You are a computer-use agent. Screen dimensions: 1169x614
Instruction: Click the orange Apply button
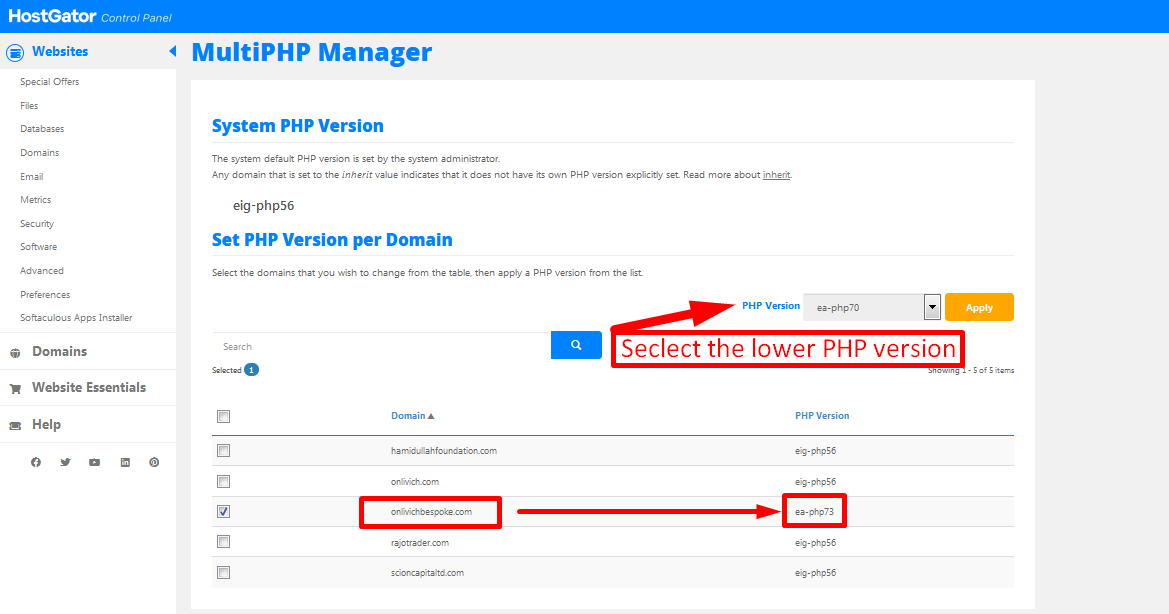[979, 307]
